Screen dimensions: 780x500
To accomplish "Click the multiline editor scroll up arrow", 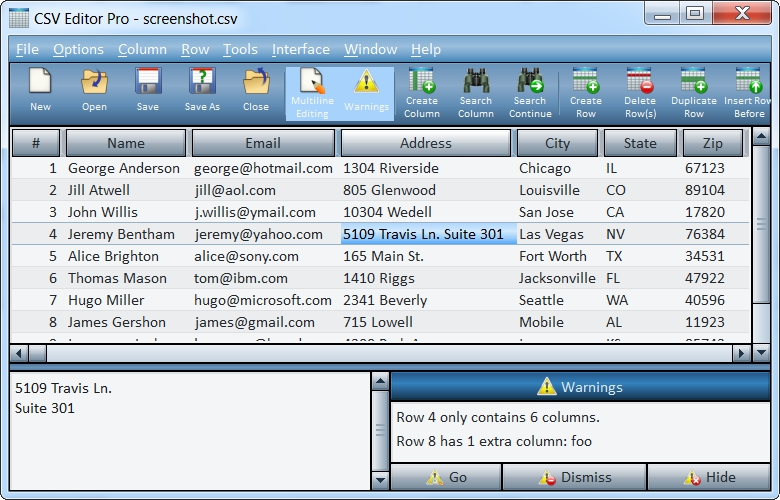I will (x=380, y=382).
